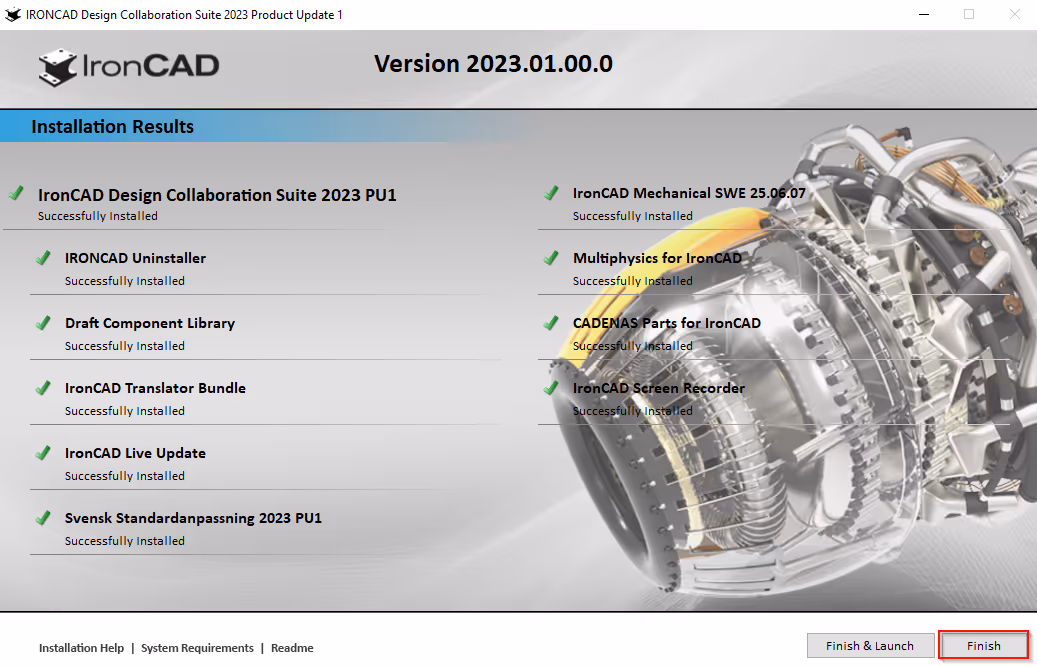Click the green checkmark beside IRONCAD Uninstaller
Image resolution: width=1037 pixels, height=666 pixels.
(43, 258)
